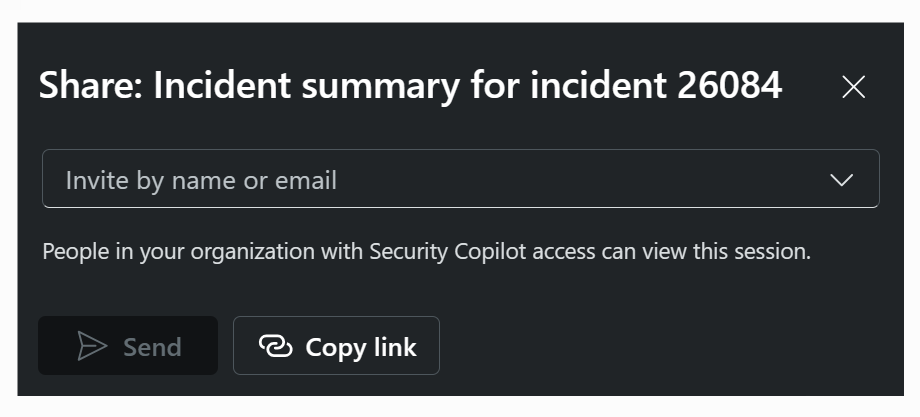Click the chain link icon

tap(276, 346)
